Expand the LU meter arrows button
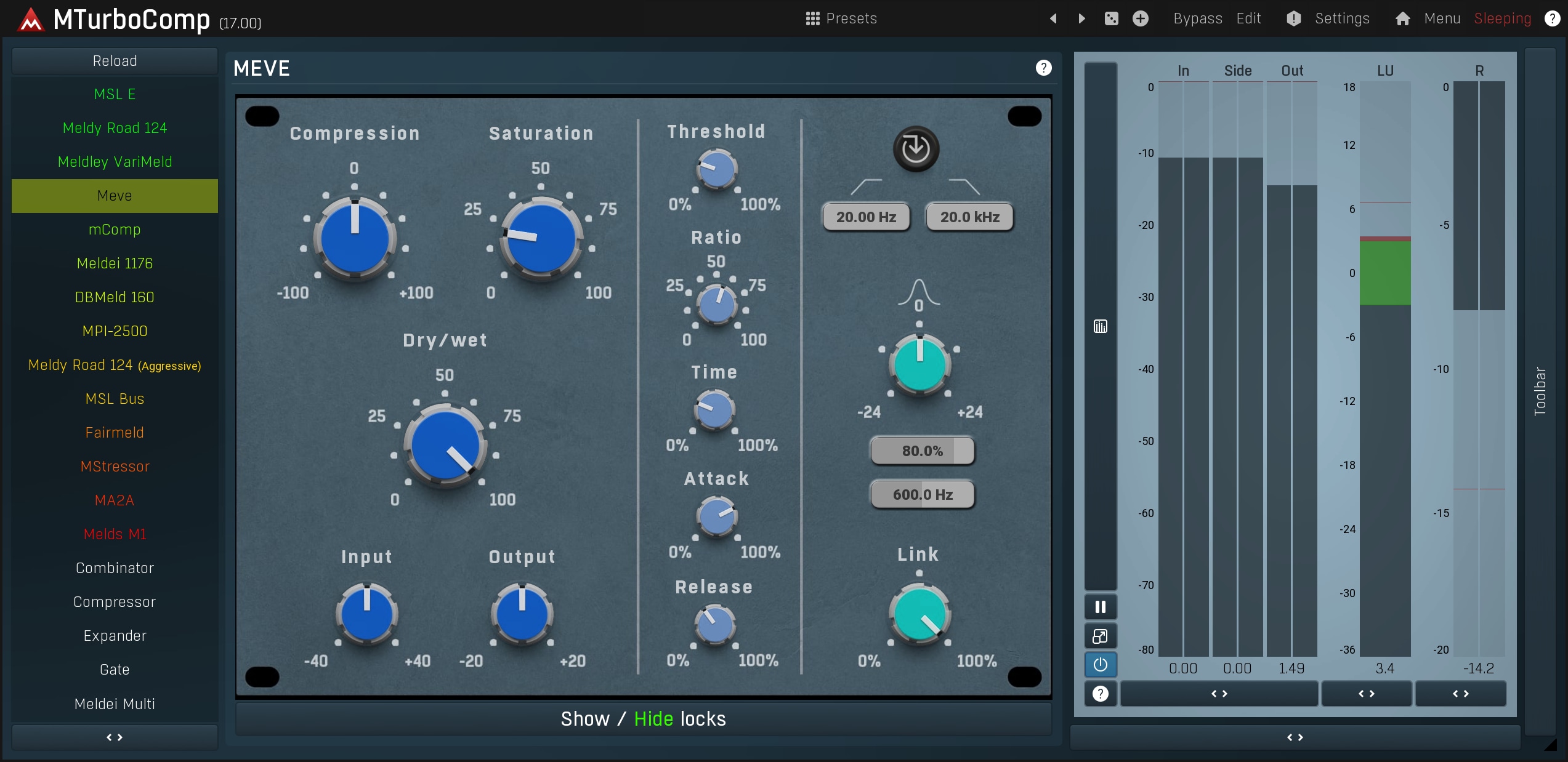Image resolution: width=1568 pixels, height=762 pixels. [x=1366, y=694]
